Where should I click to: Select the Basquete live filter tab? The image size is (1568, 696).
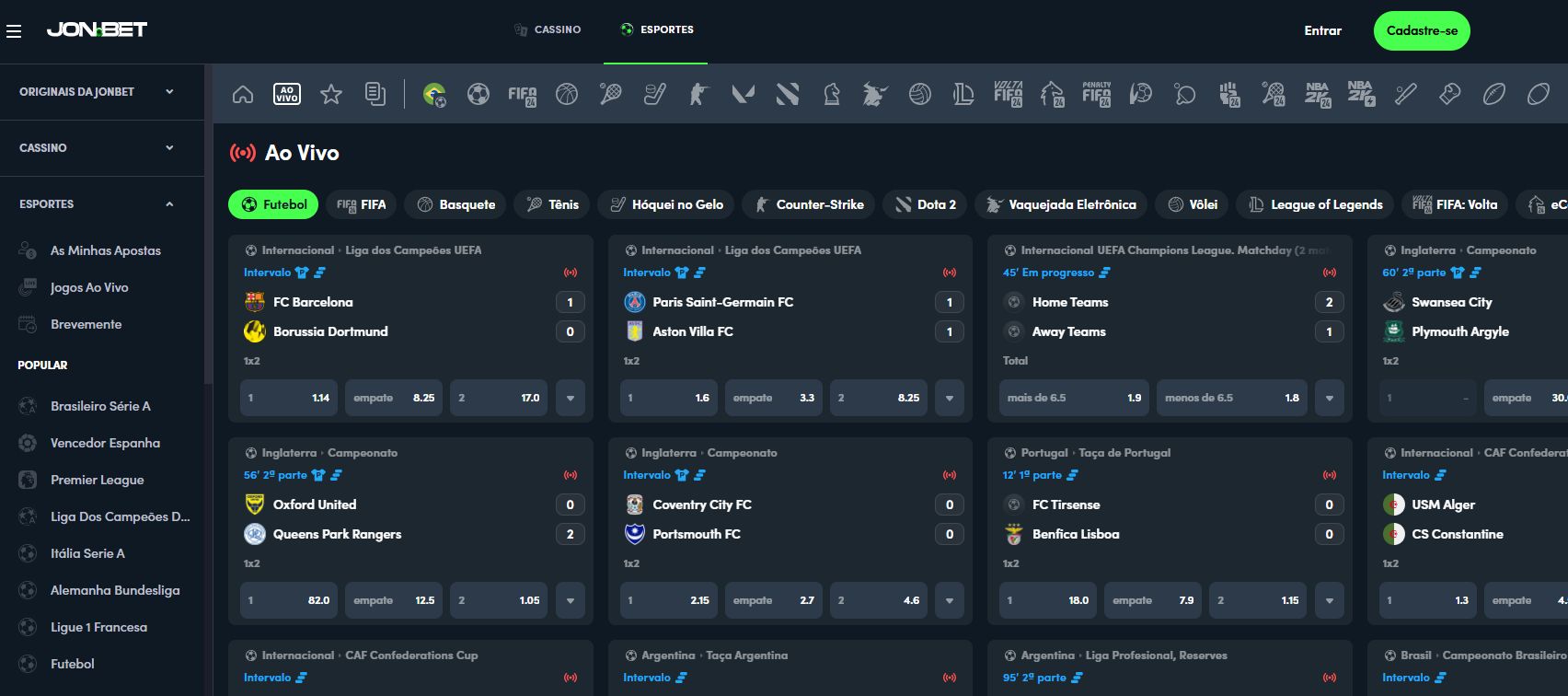[455, 204]
